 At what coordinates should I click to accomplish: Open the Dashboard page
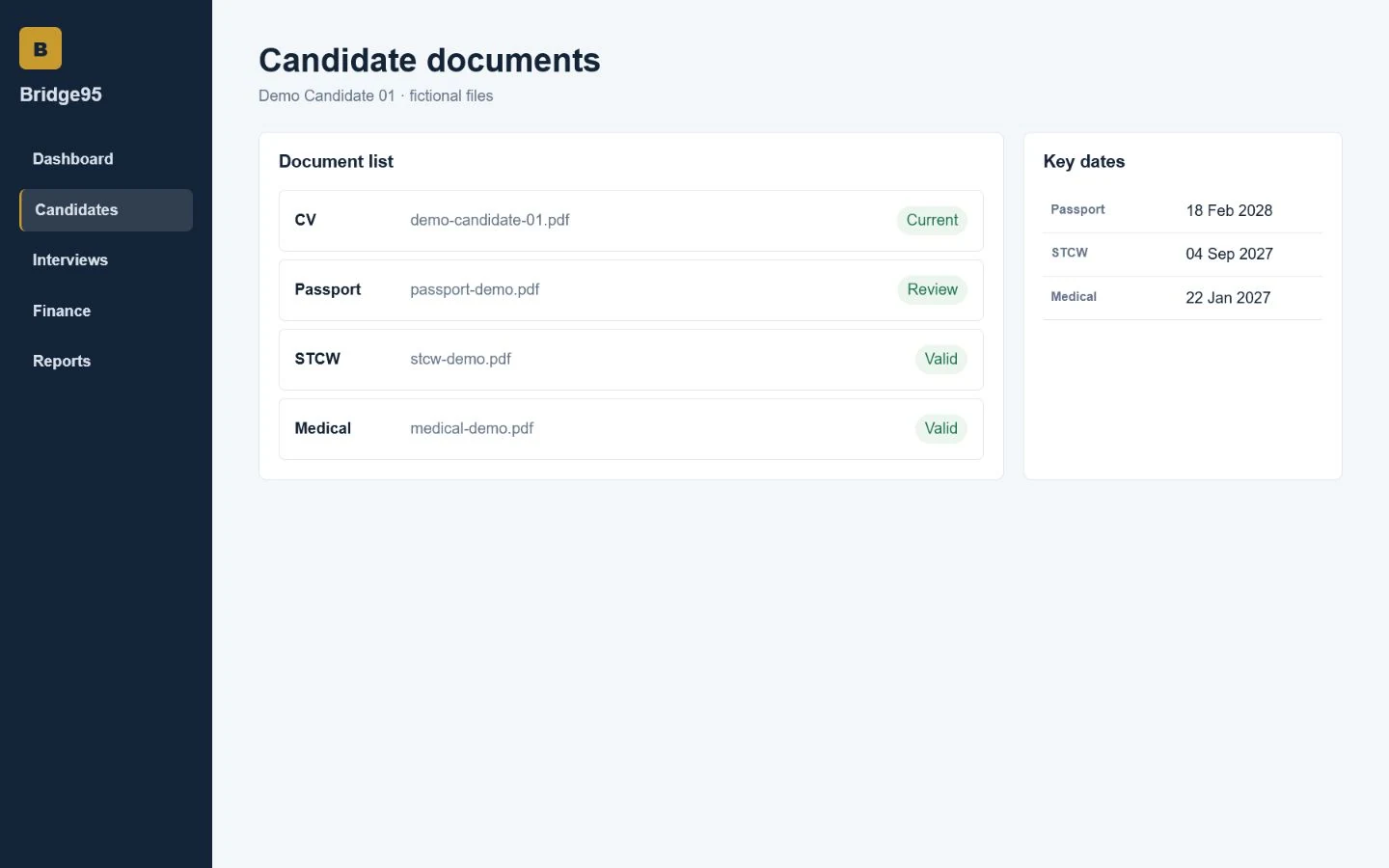pos(106,159)
